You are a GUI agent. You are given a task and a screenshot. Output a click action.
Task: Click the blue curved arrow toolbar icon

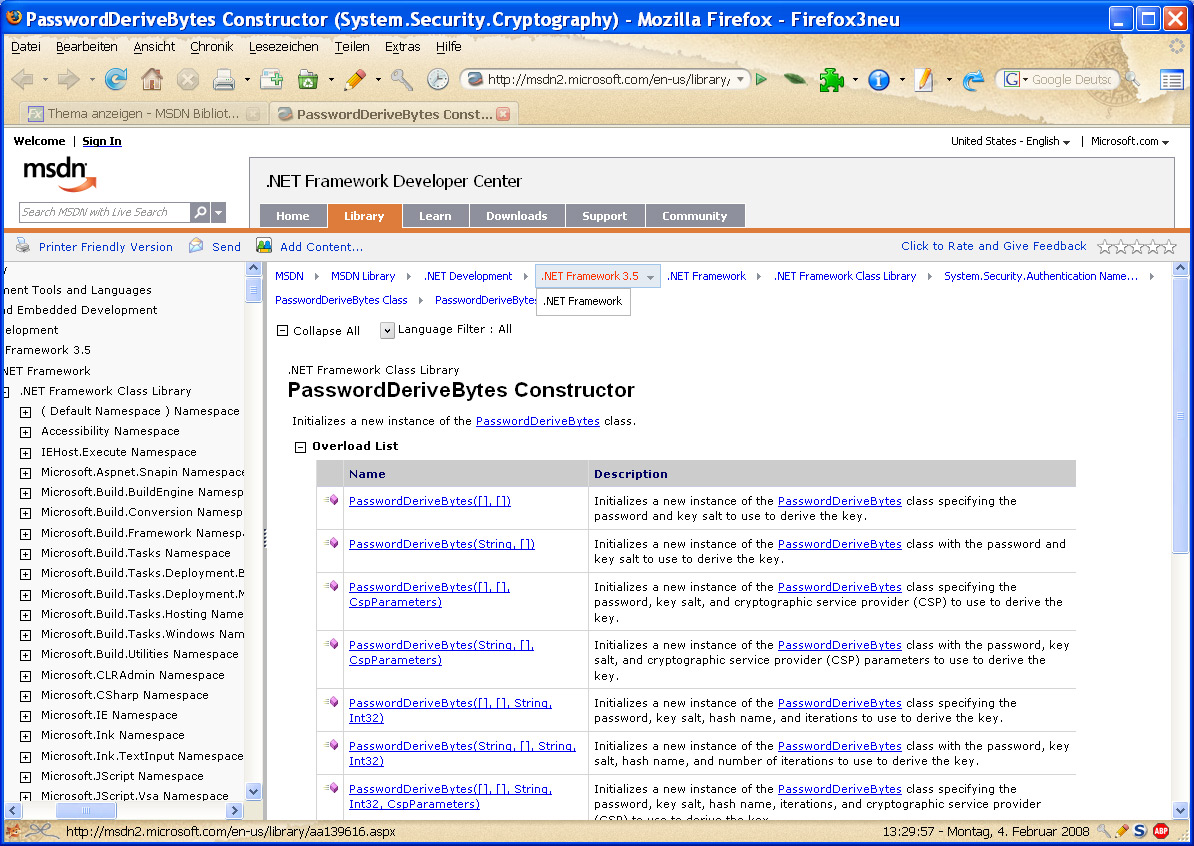coord(972,79)
